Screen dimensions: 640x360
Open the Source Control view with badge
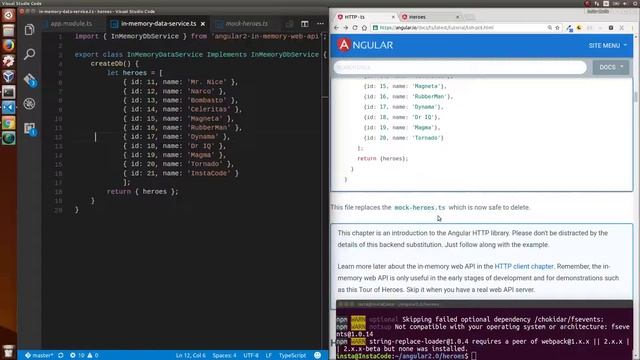(x=29, y=80)
